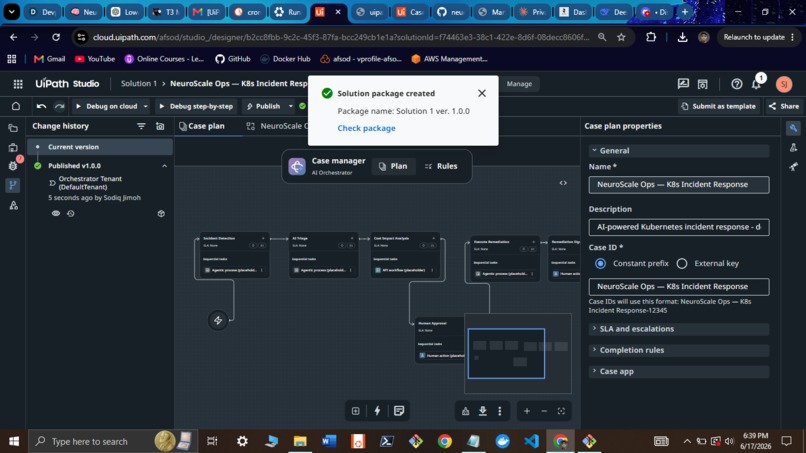This screenshot has width=806, height=453.
Task: Close the Solution package created notification
Action: click(x=482, y=93)
